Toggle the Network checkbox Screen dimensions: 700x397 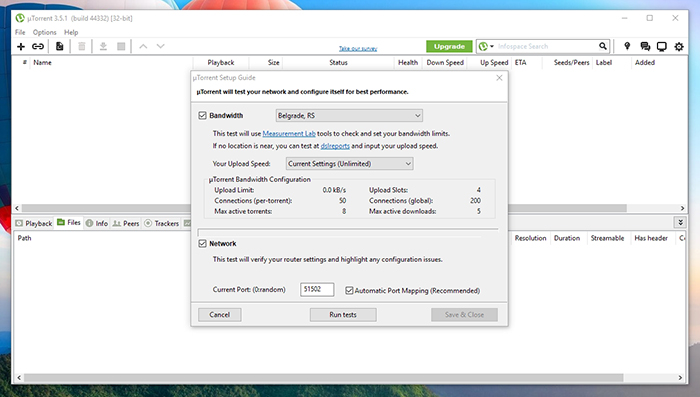[x=202, y=243]
